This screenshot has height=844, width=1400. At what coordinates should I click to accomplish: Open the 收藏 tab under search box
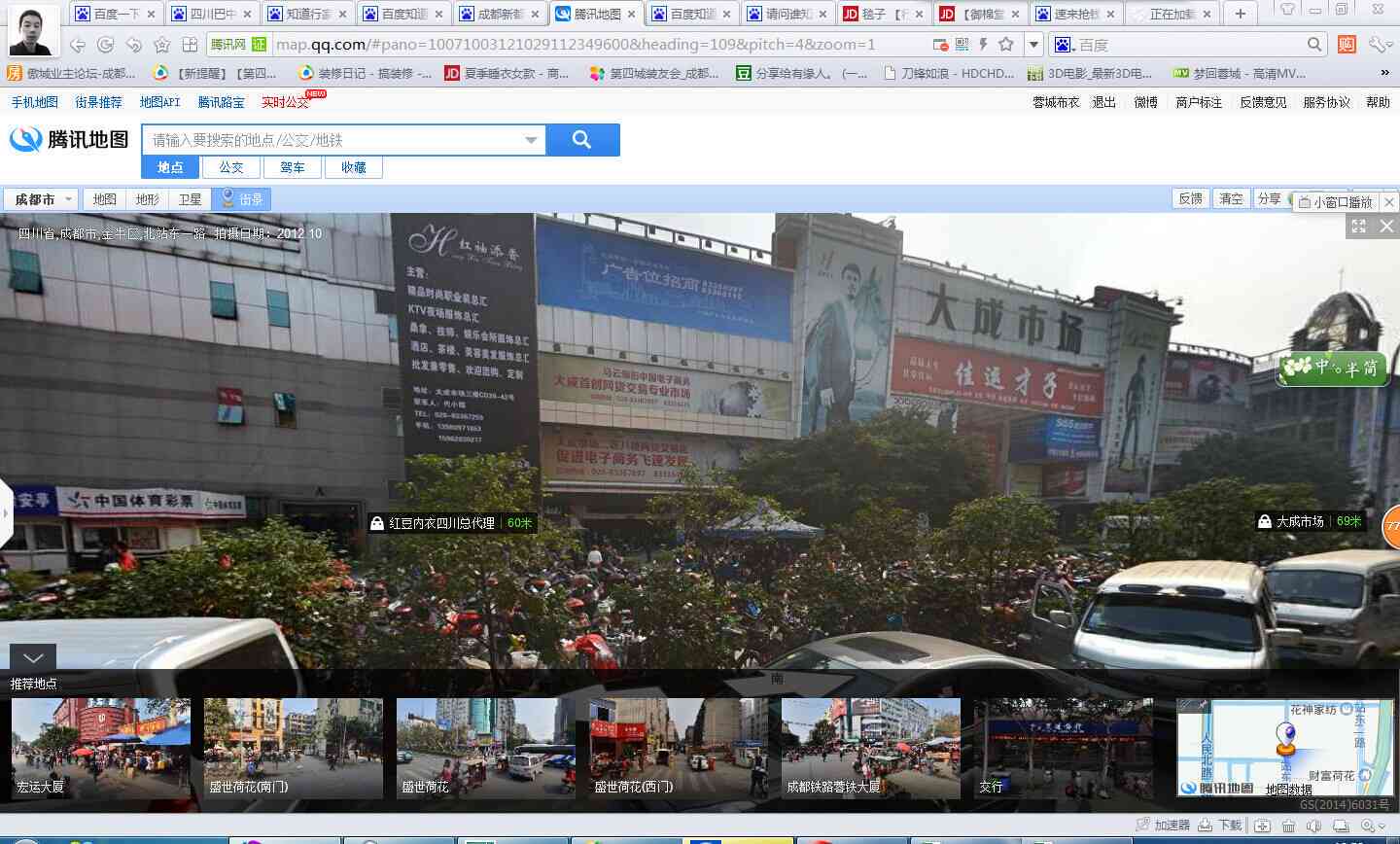pyautogui.click(x=354, y=167)
